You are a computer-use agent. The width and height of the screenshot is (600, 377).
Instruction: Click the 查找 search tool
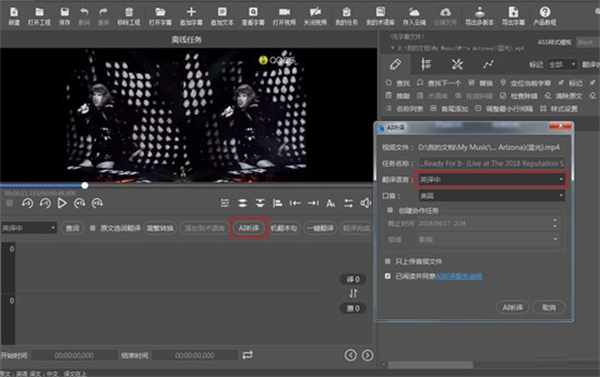(x=398, y=83)
